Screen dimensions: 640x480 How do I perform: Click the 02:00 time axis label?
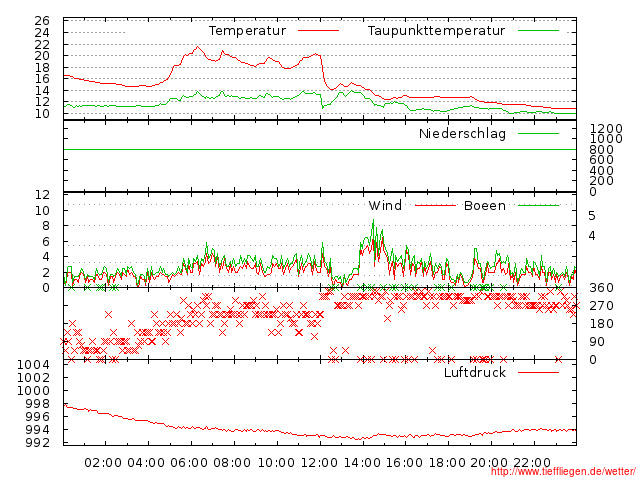click(x=103, y=463)
